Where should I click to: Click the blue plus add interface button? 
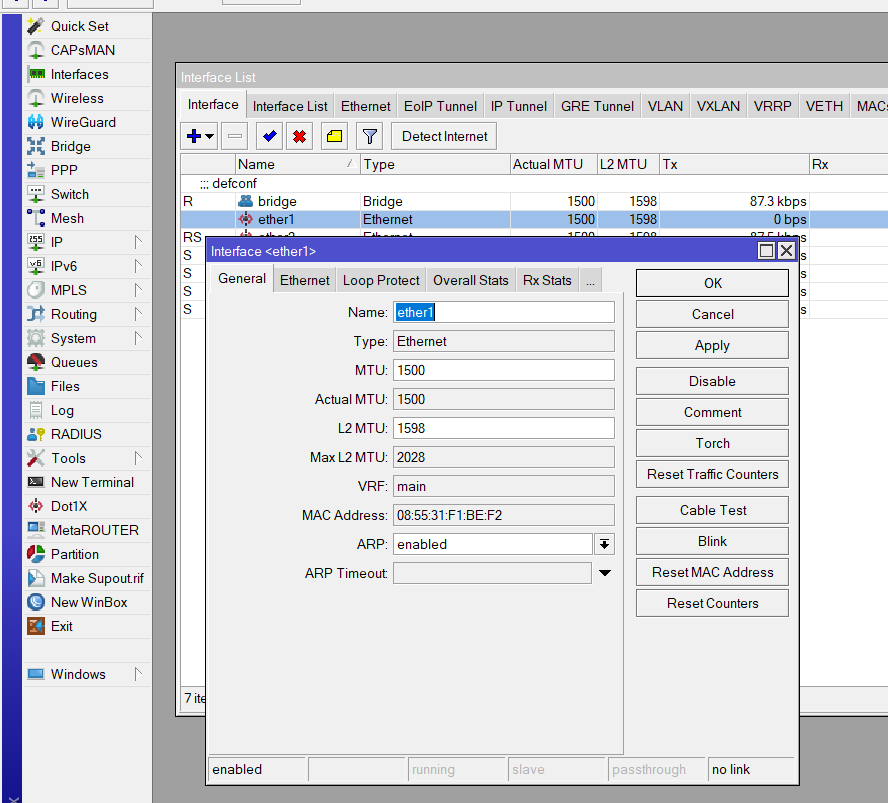click(x=195, y=136)
